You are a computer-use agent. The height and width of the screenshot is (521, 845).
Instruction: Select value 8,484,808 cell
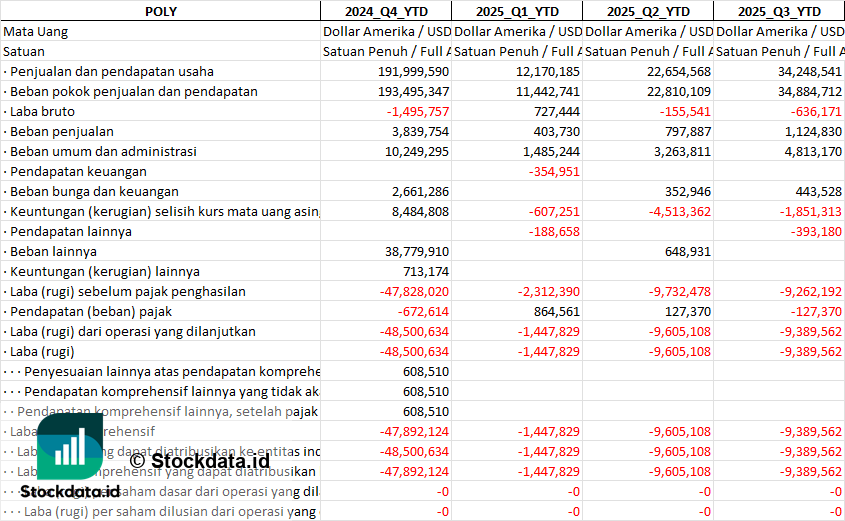click(x=420, y=211)
